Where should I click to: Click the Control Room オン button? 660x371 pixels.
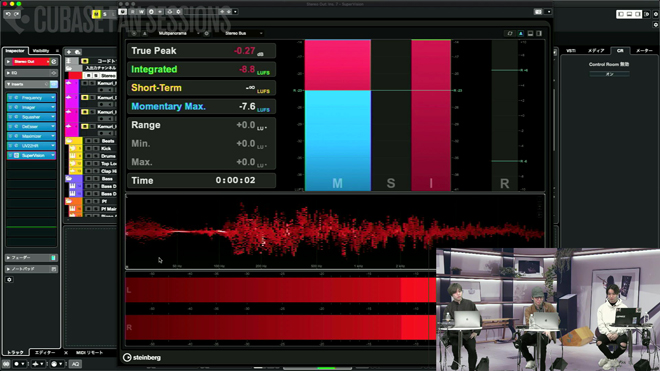pyautogui.click(x=609, y=74)
